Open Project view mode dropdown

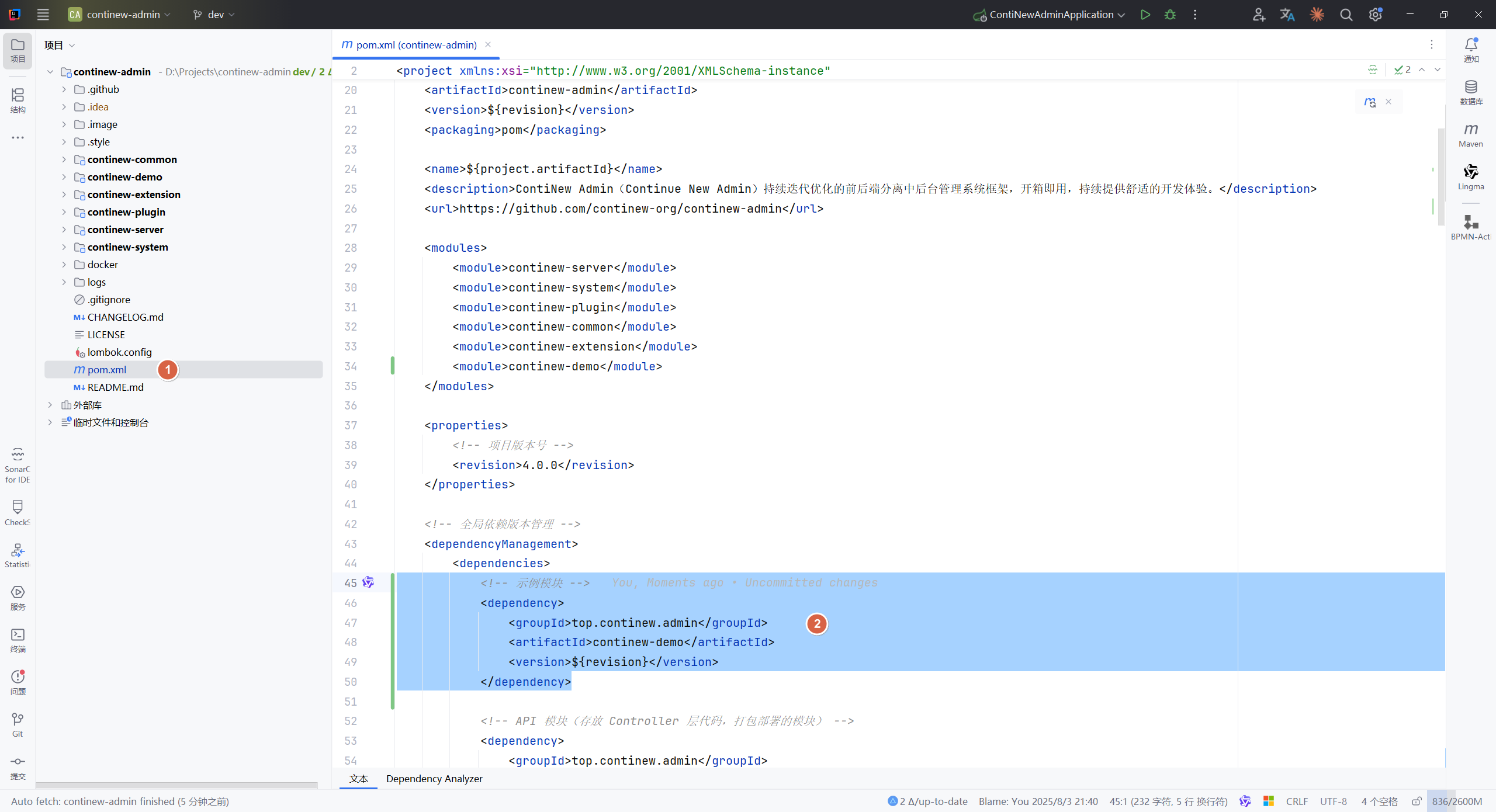(60, 45)
